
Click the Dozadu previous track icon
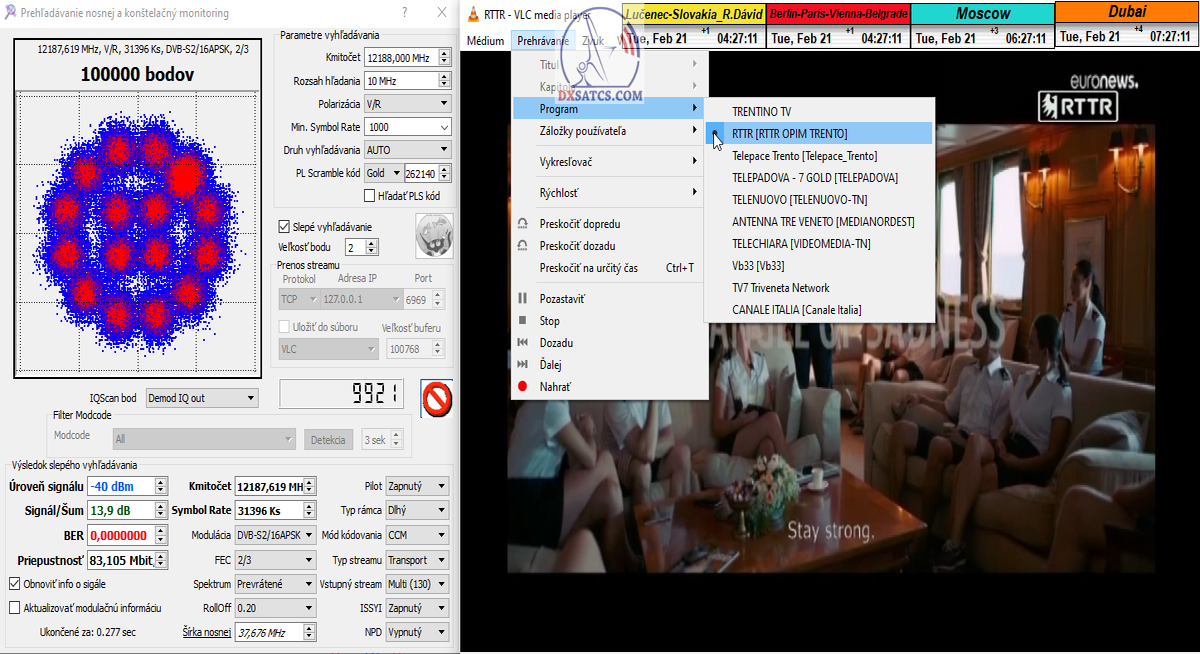[522, 343]
